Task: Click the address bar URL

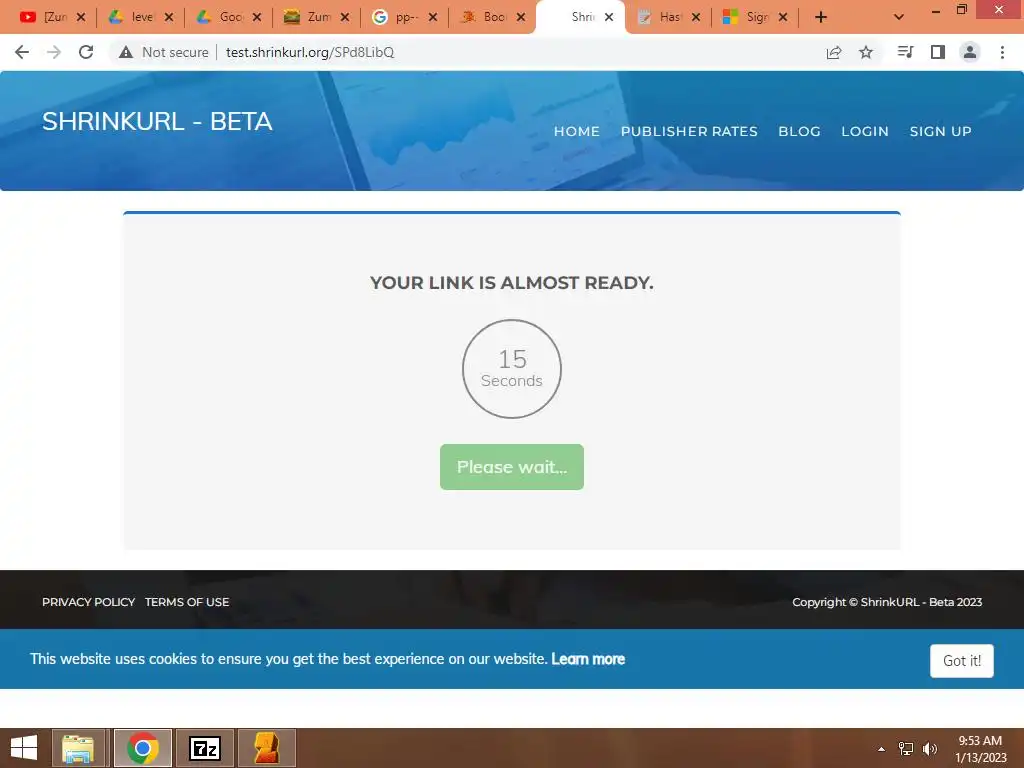Action: tap(310, 52)
